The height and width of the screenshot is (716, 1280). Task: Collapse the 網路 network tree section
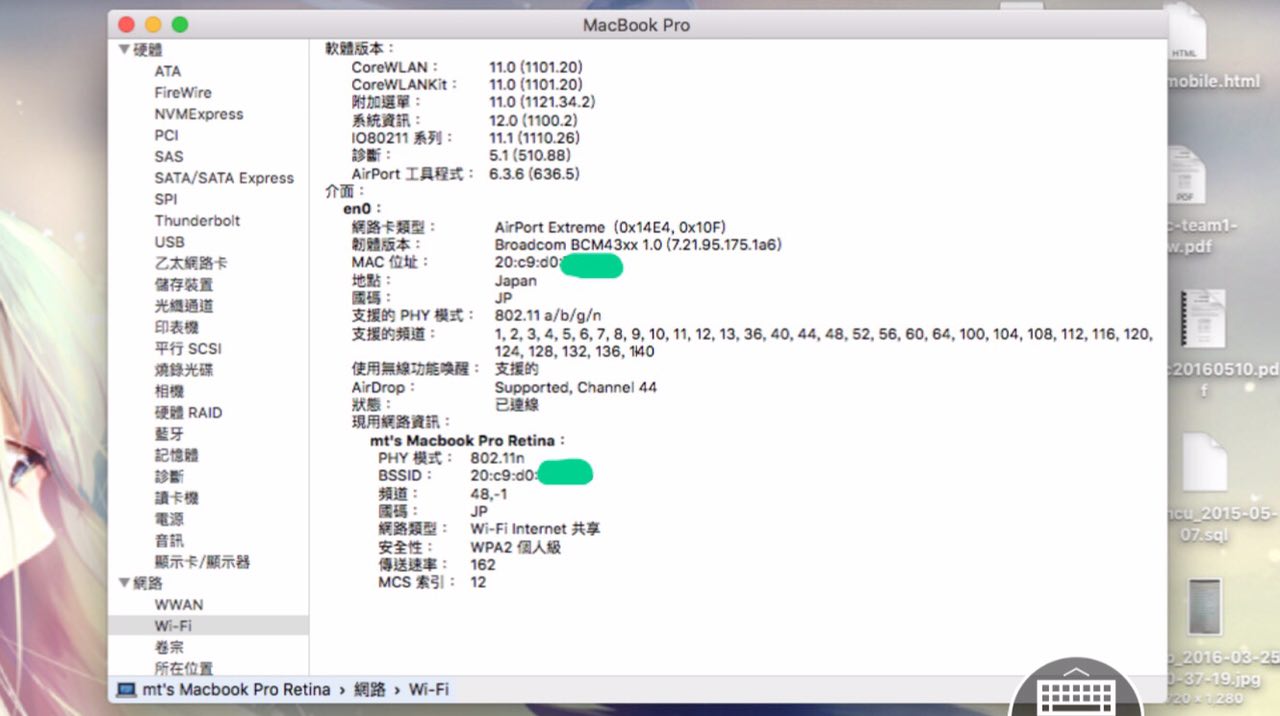pos(124,583)
